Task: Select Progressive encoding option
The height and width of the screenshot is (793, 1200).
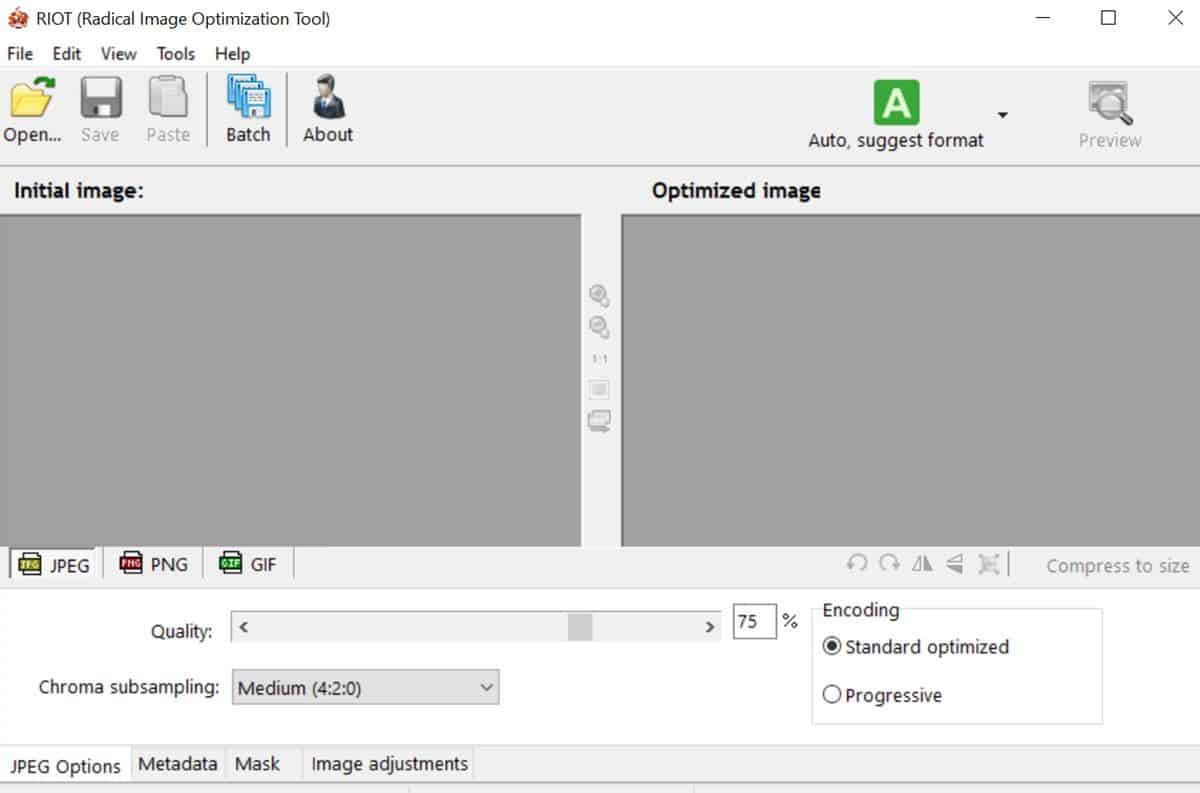Action: (x=832, y=695)
